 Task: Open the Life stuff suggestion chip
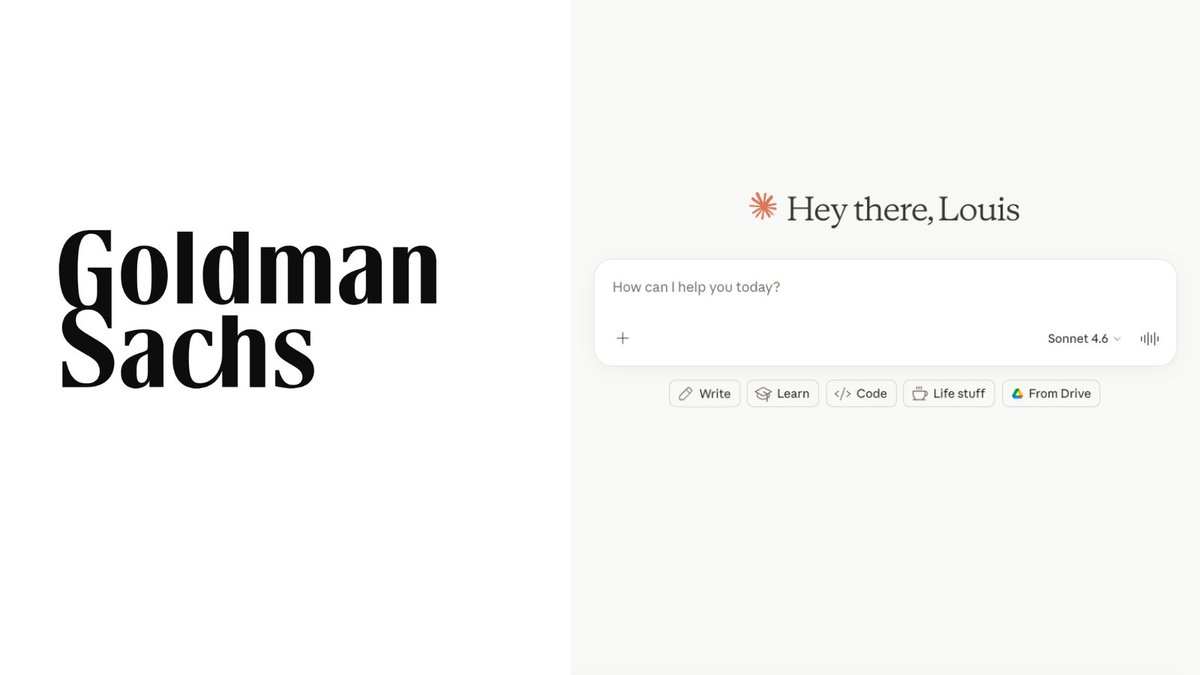tap(949, 394)
